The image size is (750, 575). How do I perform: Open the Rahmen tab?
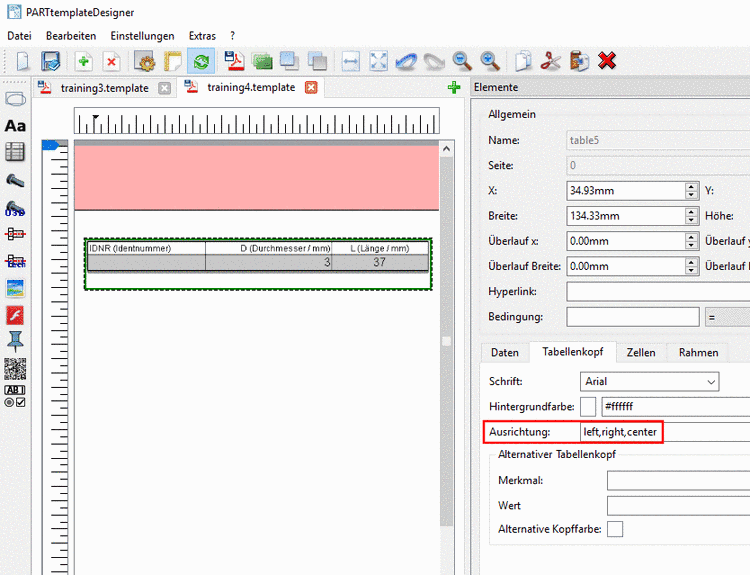[x=698, y=353]
